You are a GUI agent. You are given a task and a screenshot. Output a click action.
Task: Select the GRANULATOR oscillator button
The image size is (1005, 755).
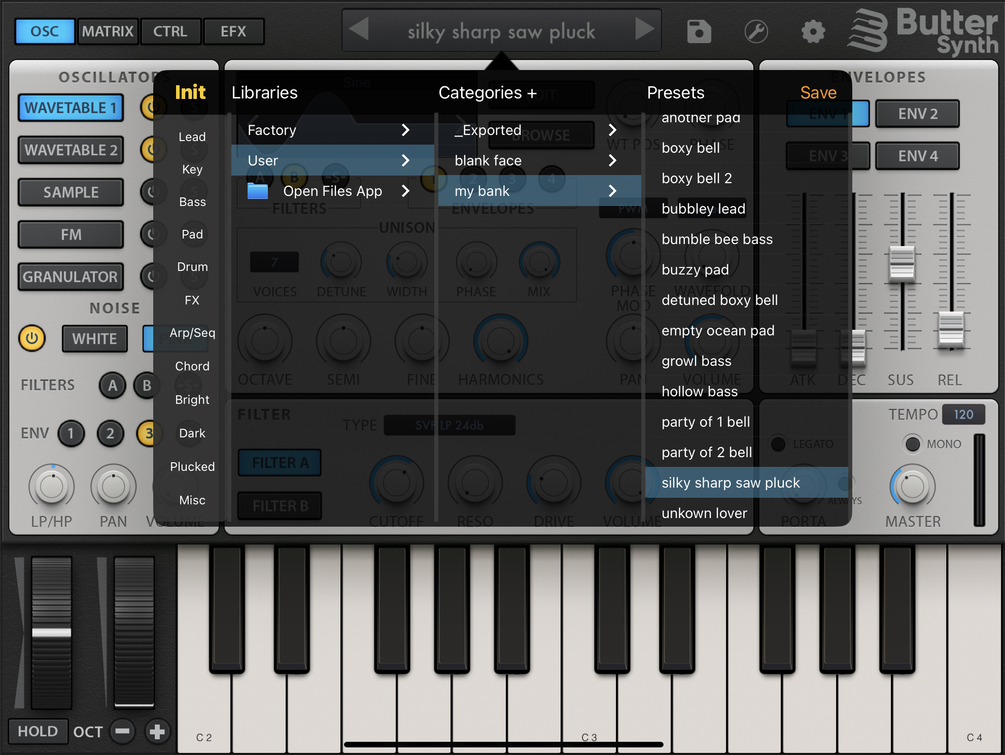[x=71, y=277]
